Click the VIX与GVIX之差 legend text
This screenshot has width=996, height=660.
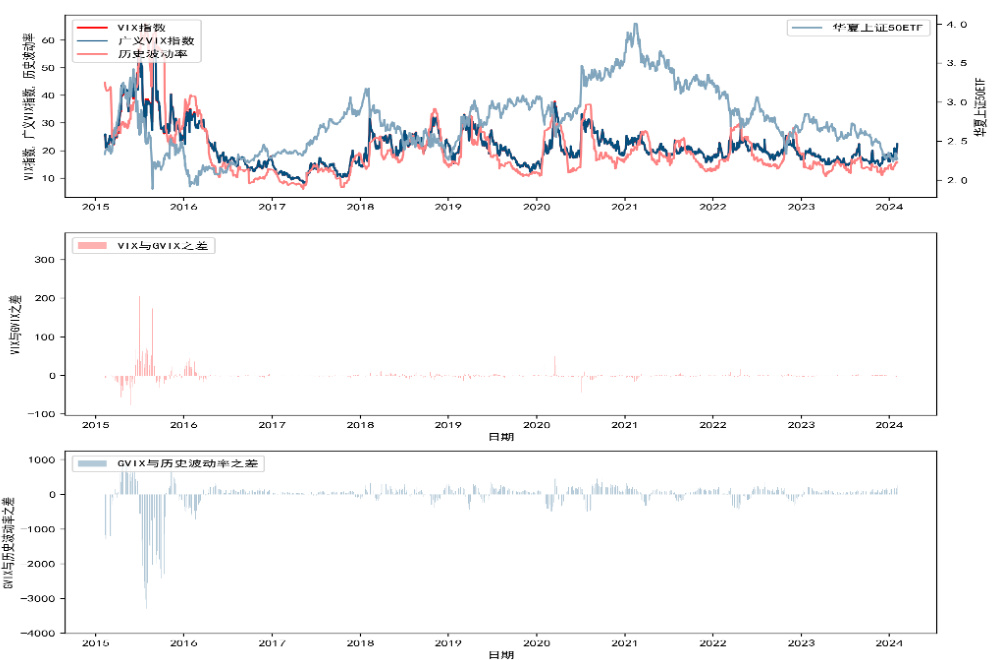pos(161,246)
